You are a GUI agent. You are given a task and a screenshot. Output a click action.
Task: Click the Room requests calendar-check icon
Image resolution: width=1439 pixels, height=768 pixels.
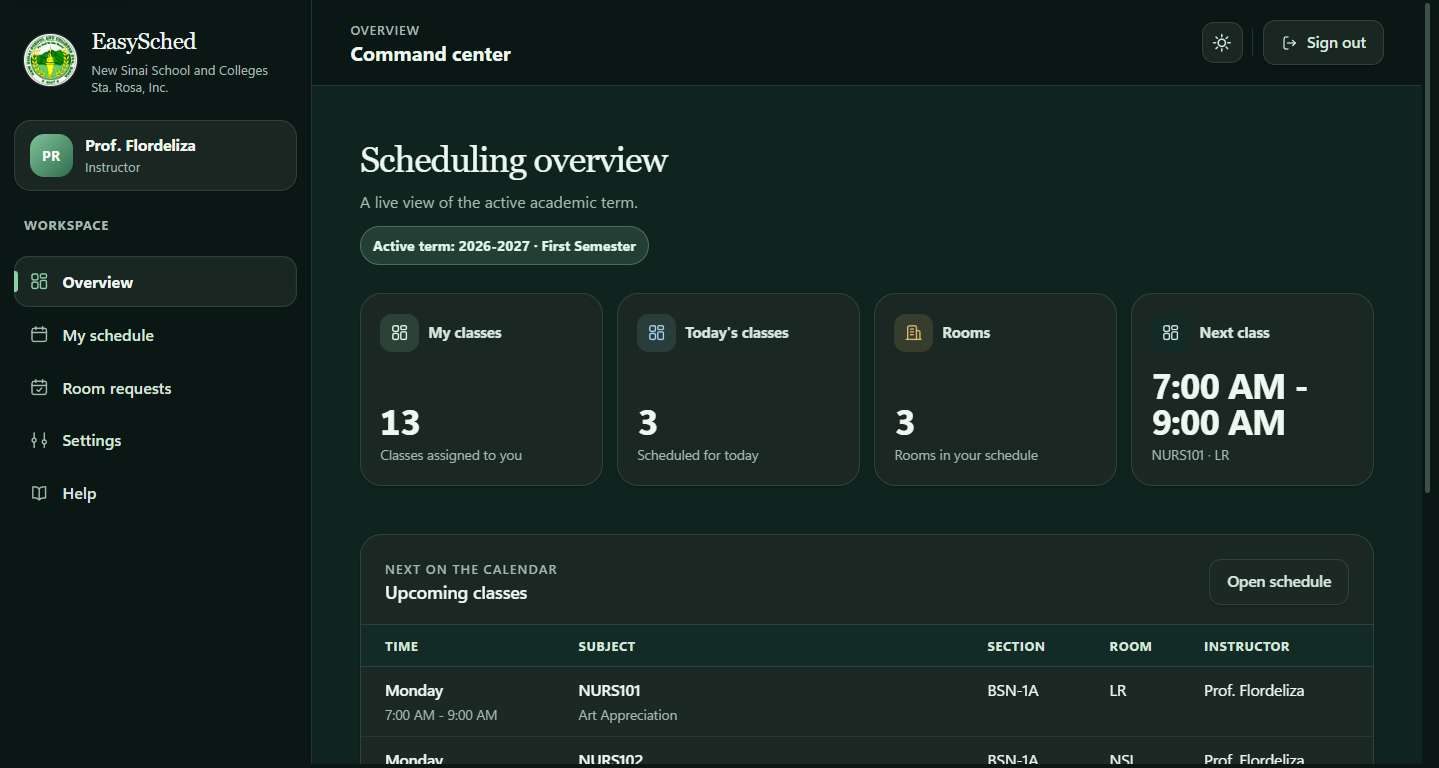click(x=39, y=388)
